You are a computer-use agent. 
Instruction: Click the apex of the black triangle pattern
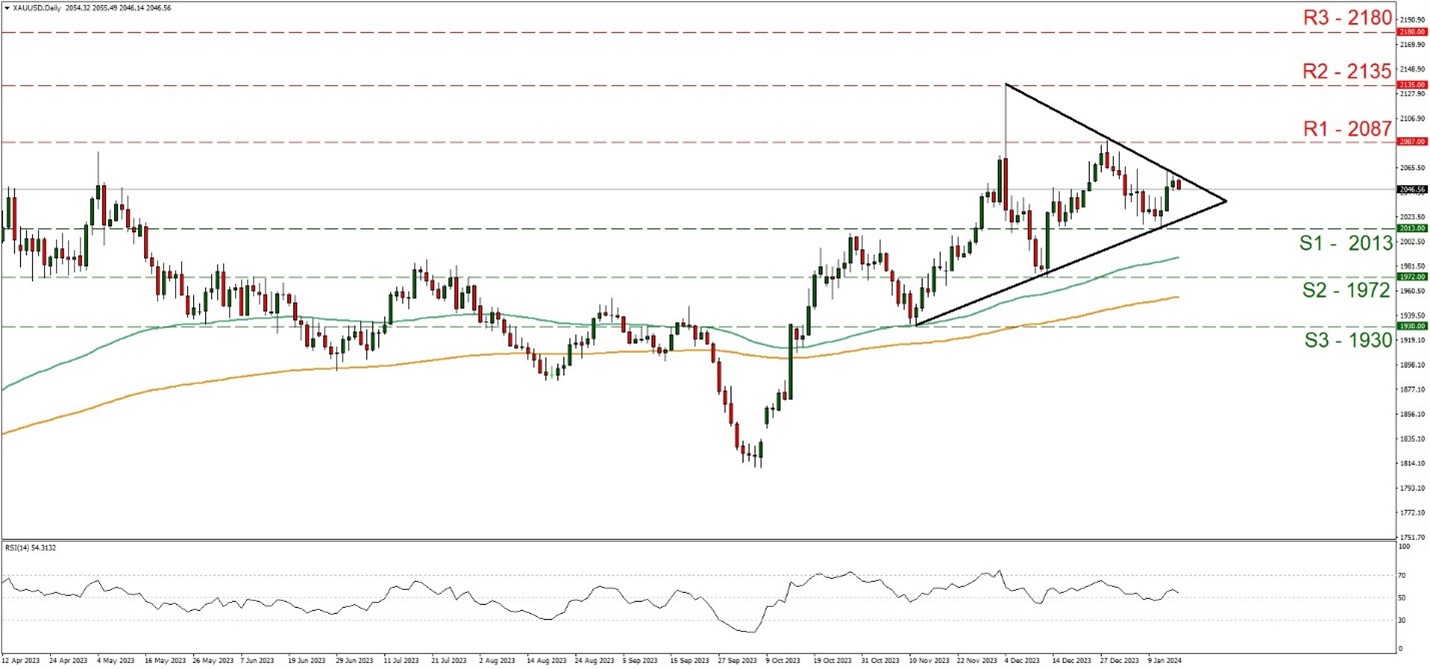pos(1225,202)
